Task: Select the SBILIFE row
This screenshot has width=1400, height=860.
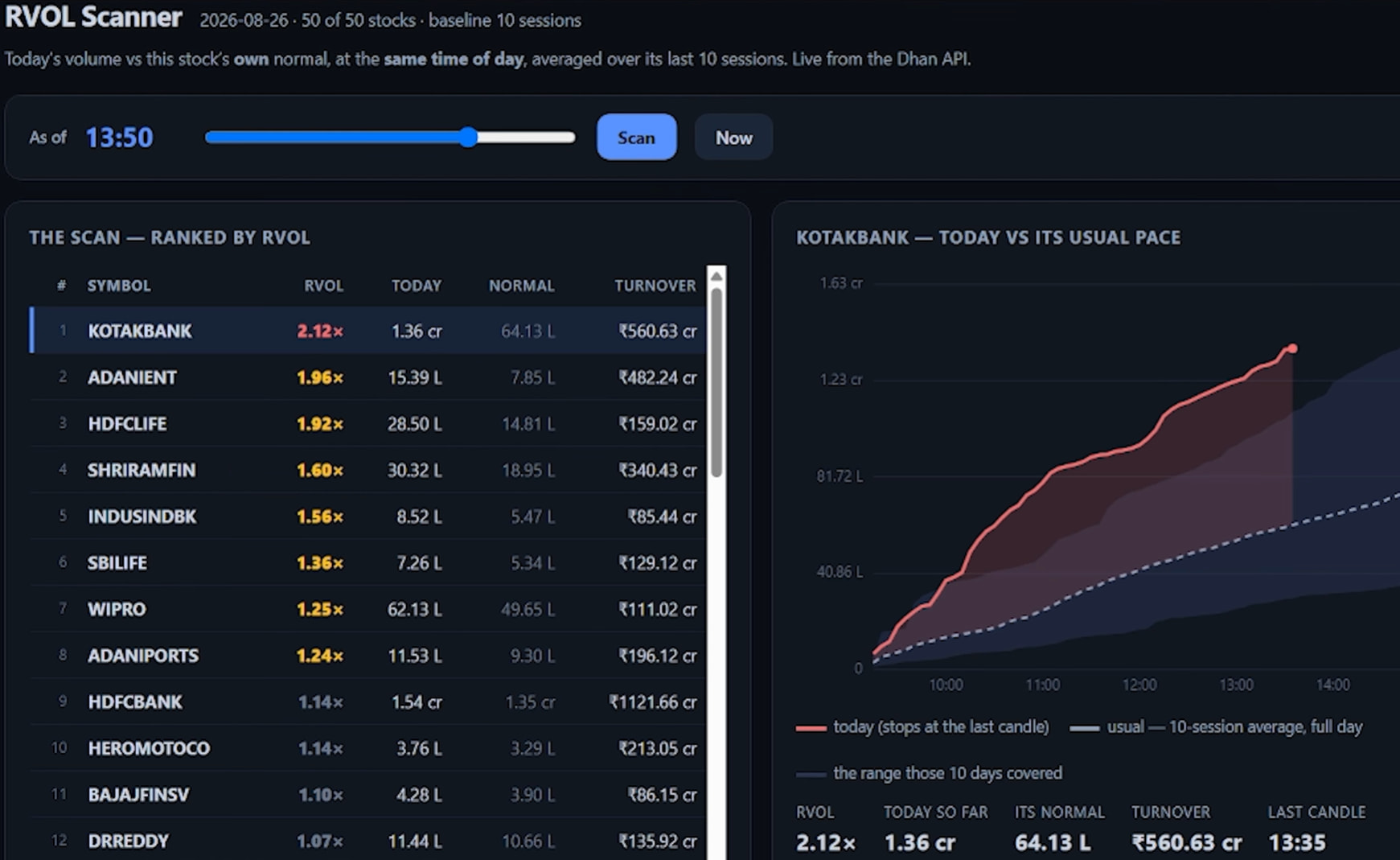Action: pos(367,562)
